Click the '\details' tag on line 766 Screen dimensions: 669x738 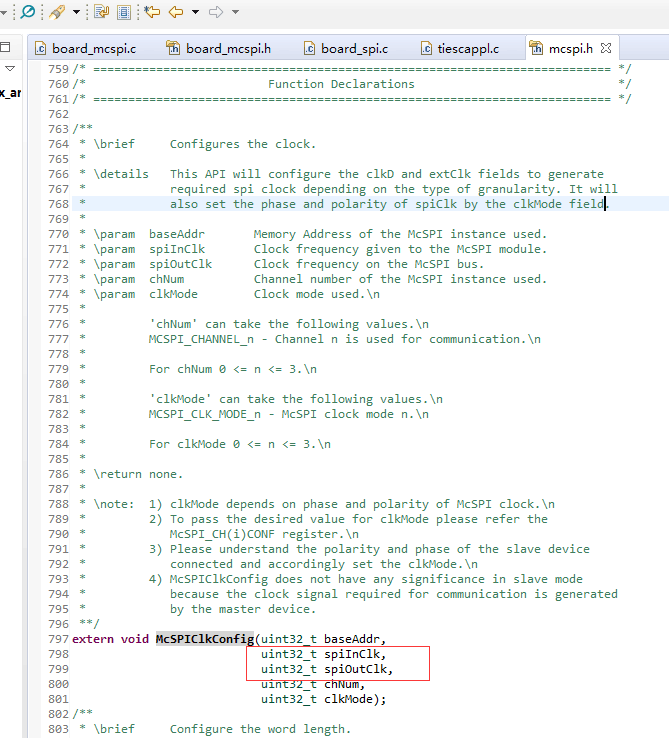(x=121, y=174)
